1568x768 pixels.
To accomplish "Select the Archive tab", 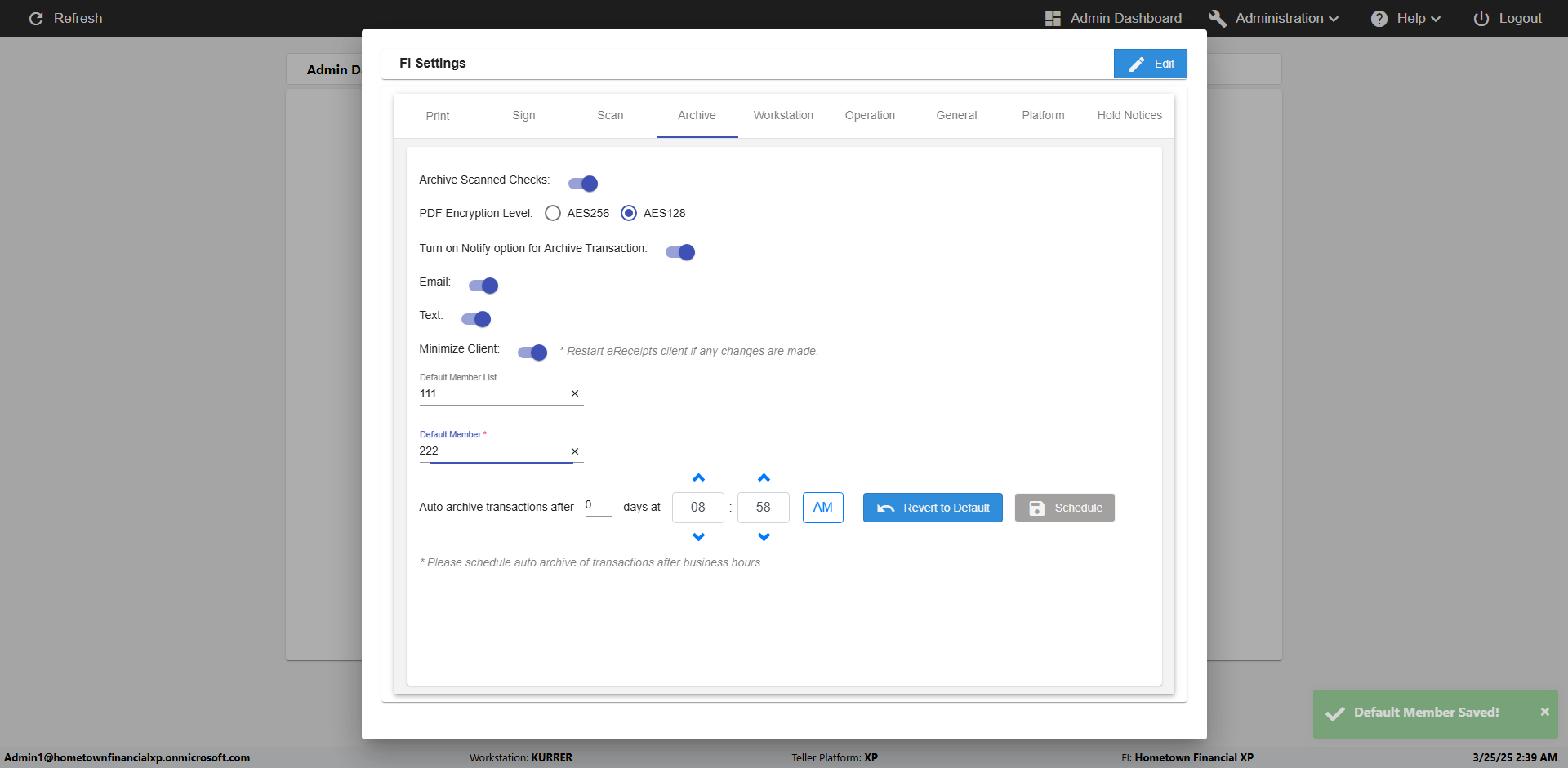I will tap(697, 116).
